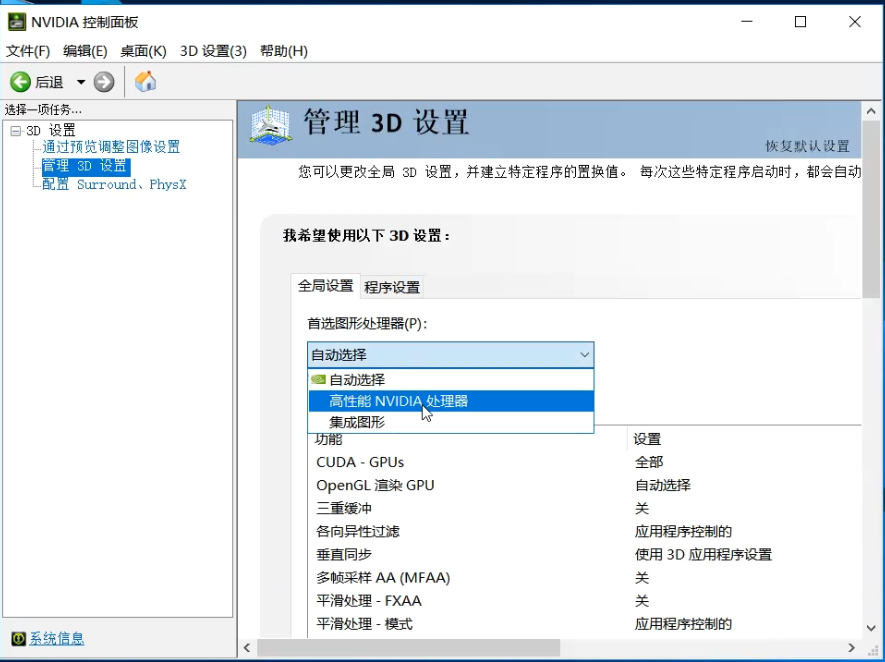The height and width of the screenshot is (662, 885).
Task: Select the CUDA - GPUs feature row
Action: (x=585, y=462)
